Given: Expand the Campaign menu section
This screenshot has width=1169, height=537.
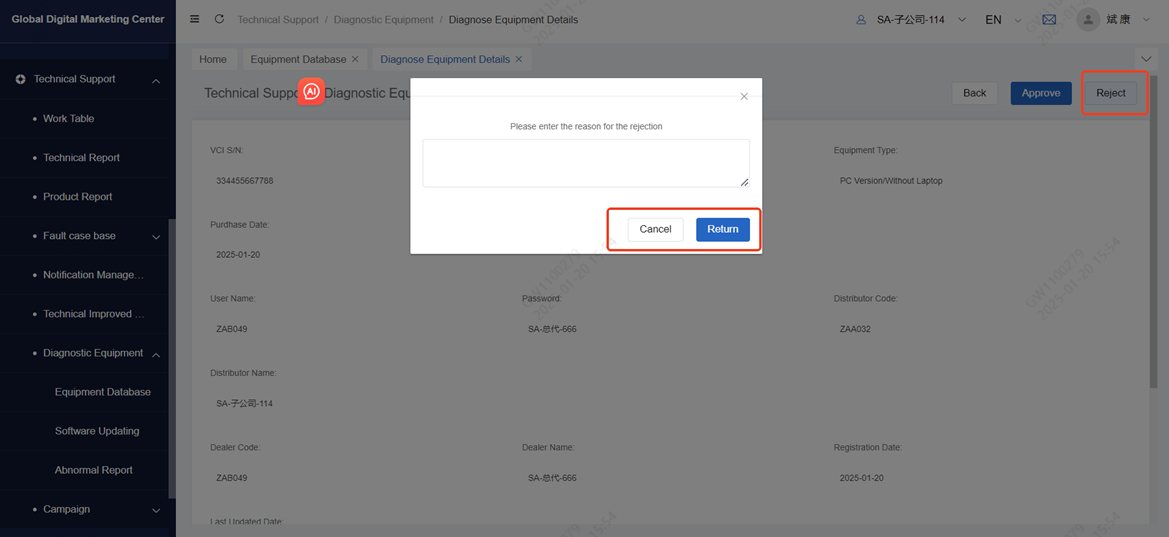Looking at the screenshot, I should pos(155,510).
